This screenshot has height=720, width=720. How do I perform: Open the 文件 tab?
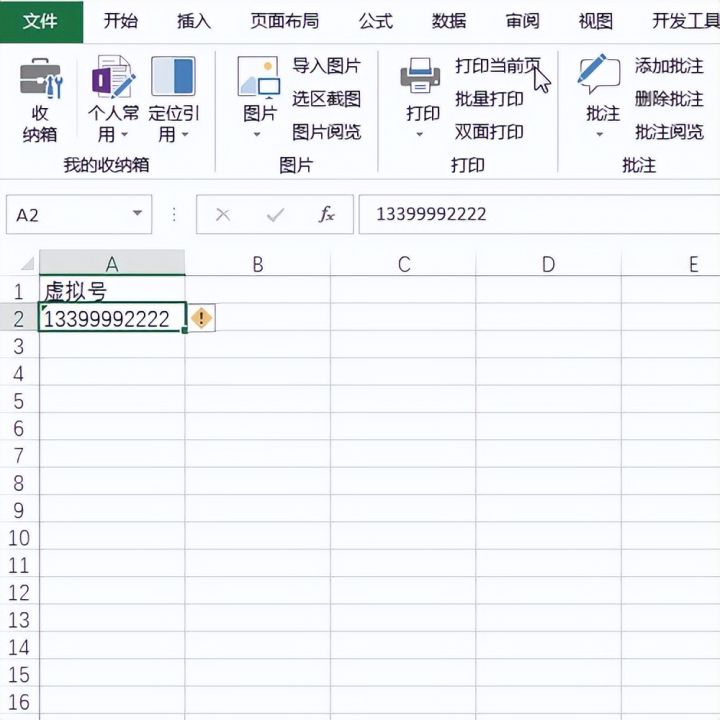(41, 22)
